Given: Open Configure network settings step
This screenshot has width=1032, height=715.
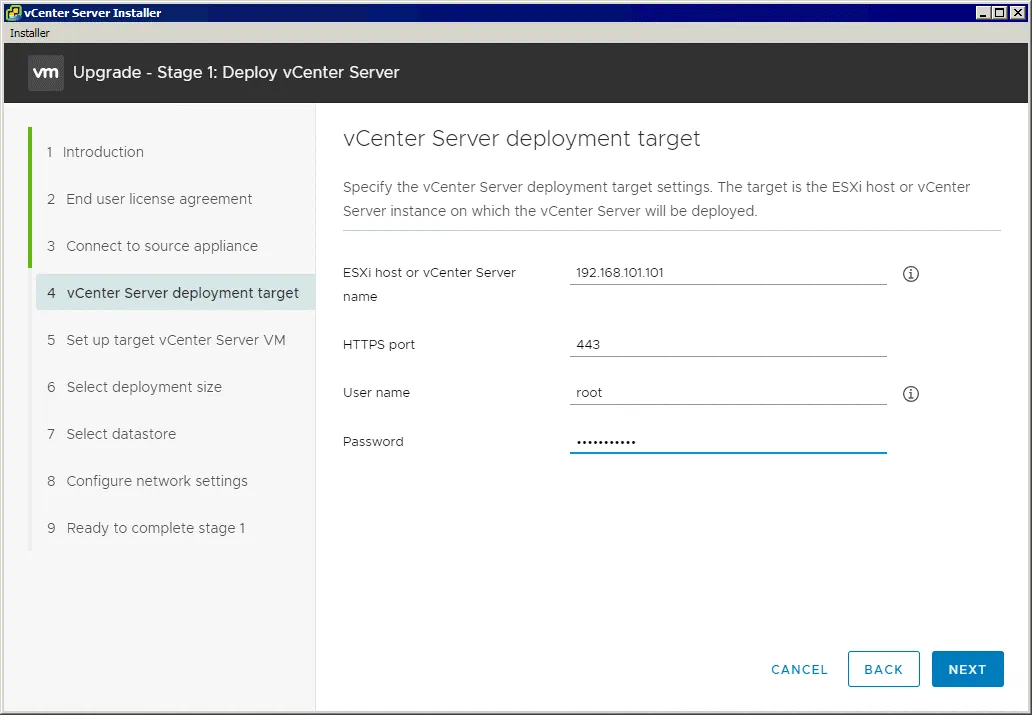Looking at the screenshot, I should coord(157,481).
